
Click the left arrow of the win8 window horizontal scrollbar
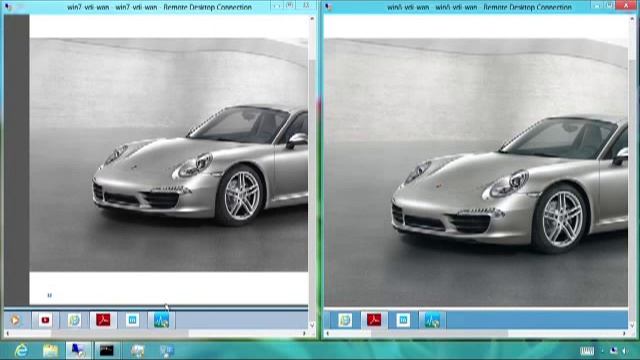327,333
